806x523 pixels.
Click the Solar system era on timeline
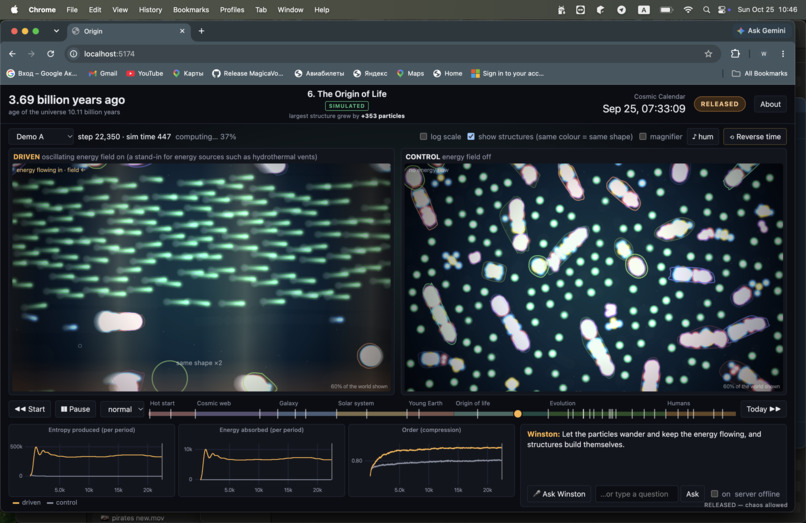tap(356, 404)
